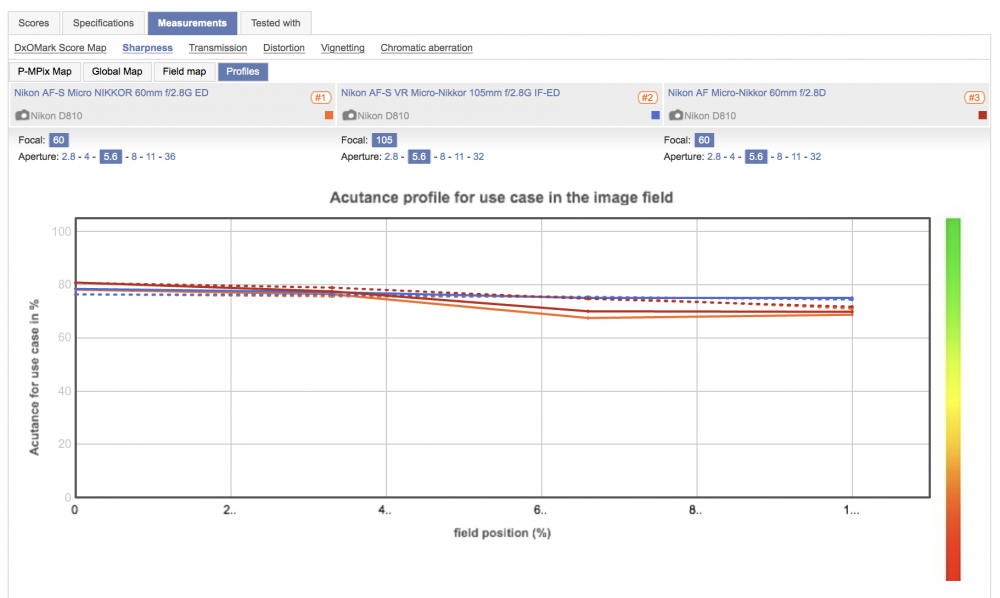Screen dimensions: 1000x598
Task: Open the Nikon AF-S Micro NIKKOR 60mm f/2.8G ED link
Action: 111,92
